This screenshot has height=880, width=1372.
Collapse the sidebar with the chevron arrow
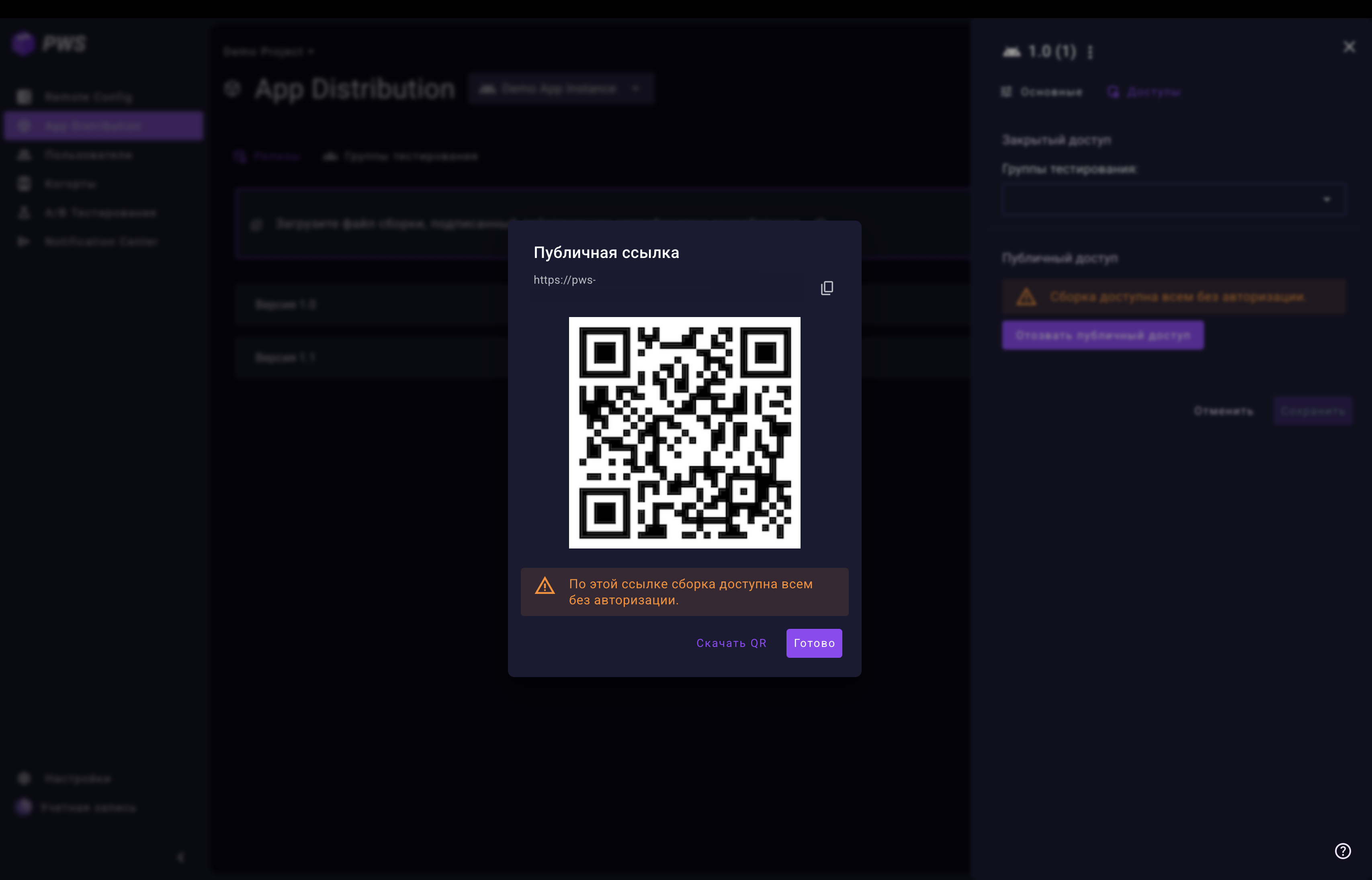coord(180,857)
